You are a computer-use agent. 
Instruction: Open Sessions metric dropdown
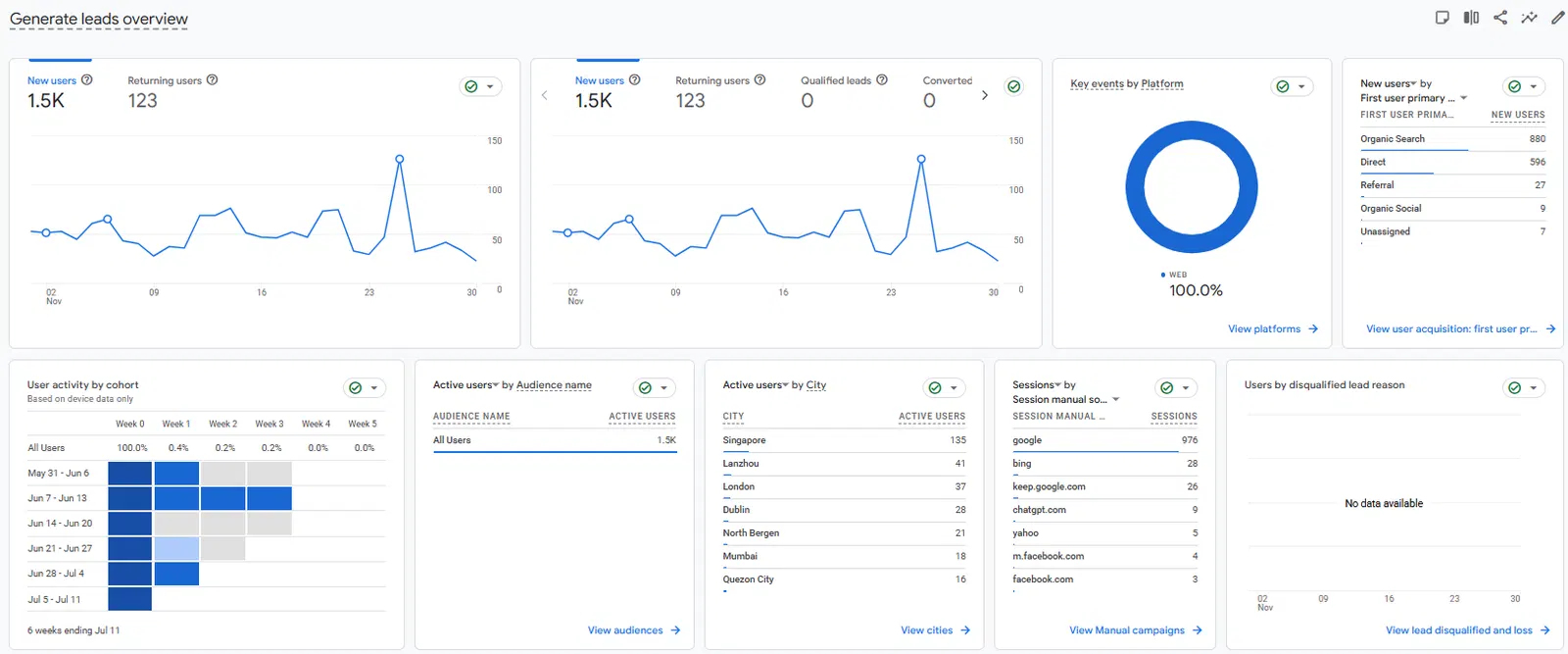coord(1037,385)
